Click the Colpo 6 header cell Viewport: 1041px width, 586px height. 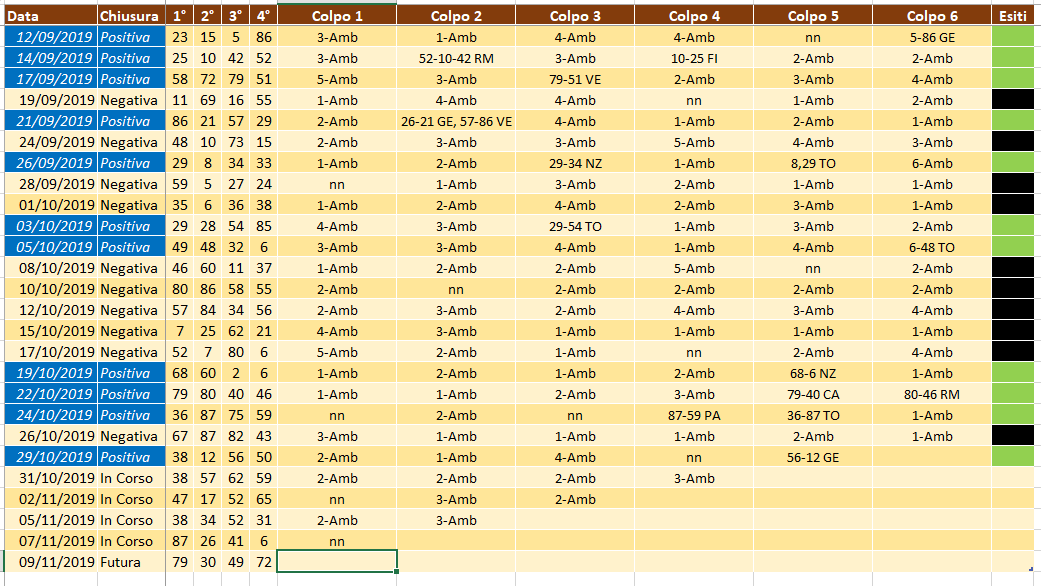coord(932,16)
